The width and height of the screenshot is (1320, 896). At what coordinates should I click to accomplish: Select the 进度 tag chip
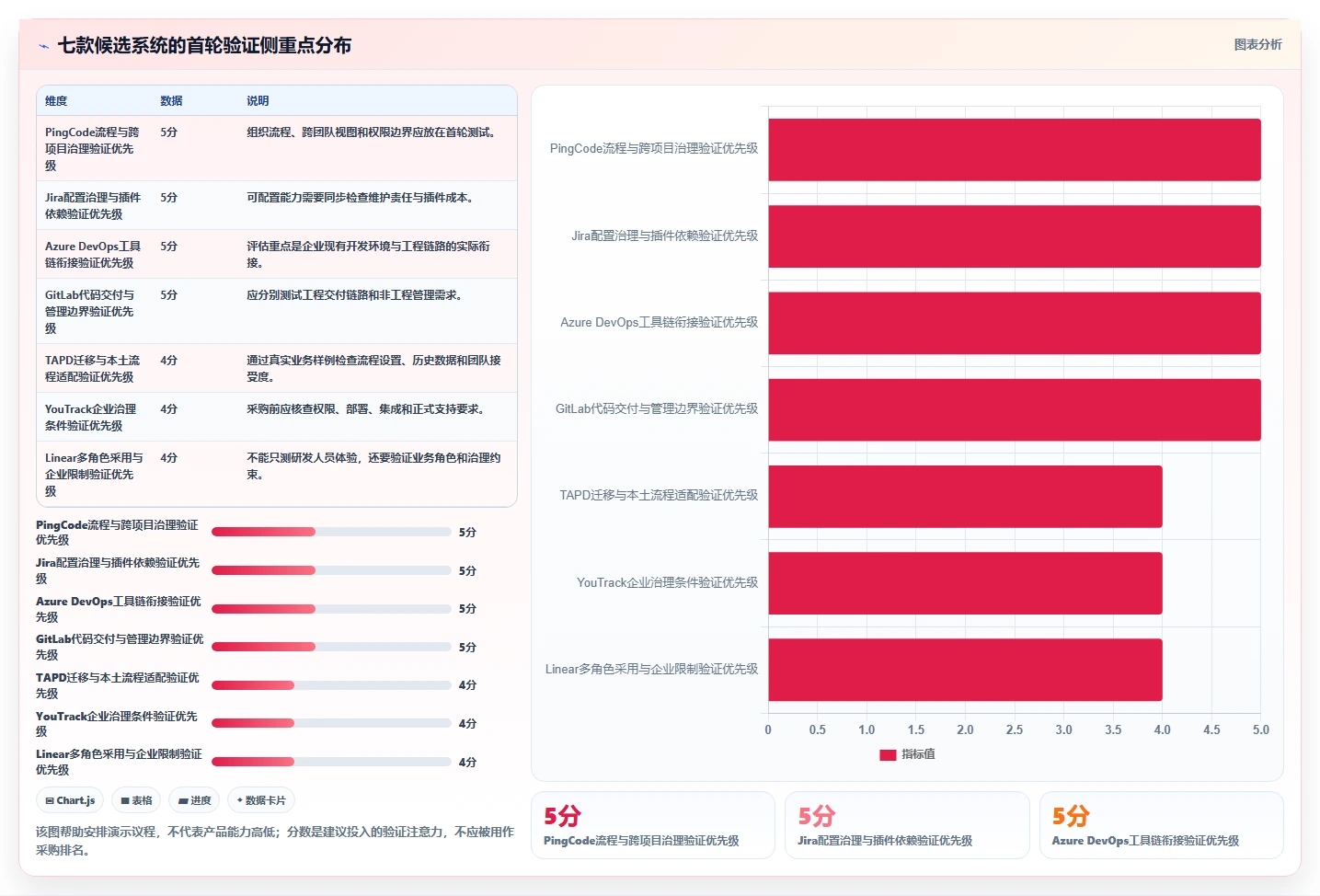pos(194,800)
